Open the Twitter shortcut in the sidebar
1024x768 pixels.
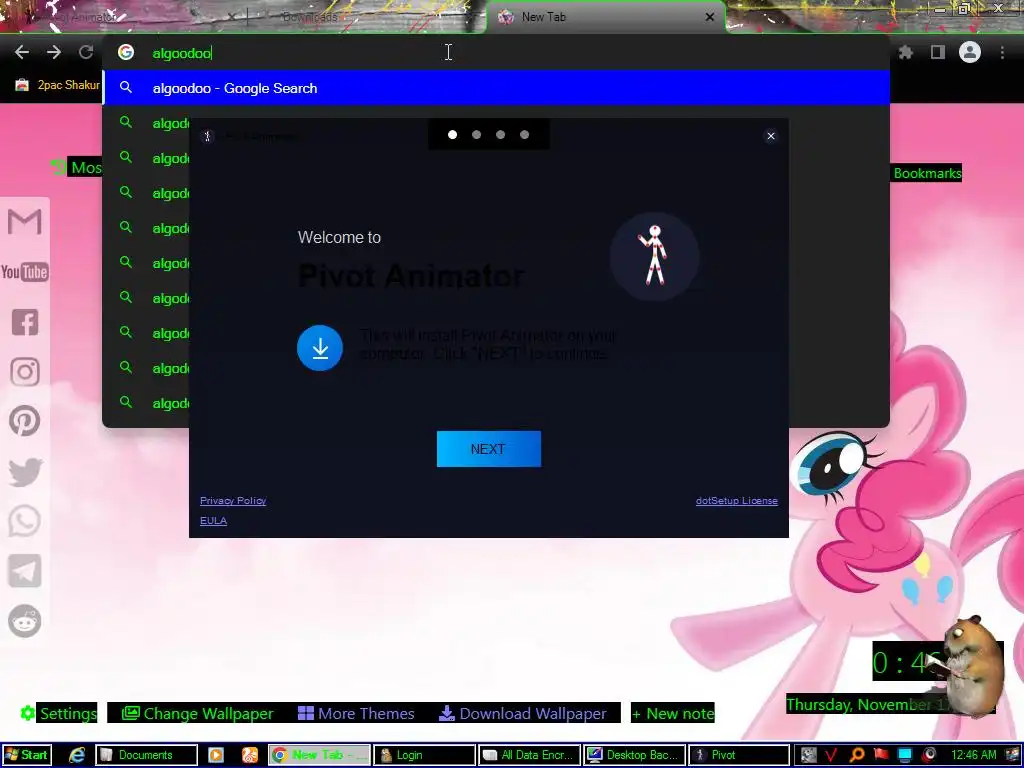25,472
